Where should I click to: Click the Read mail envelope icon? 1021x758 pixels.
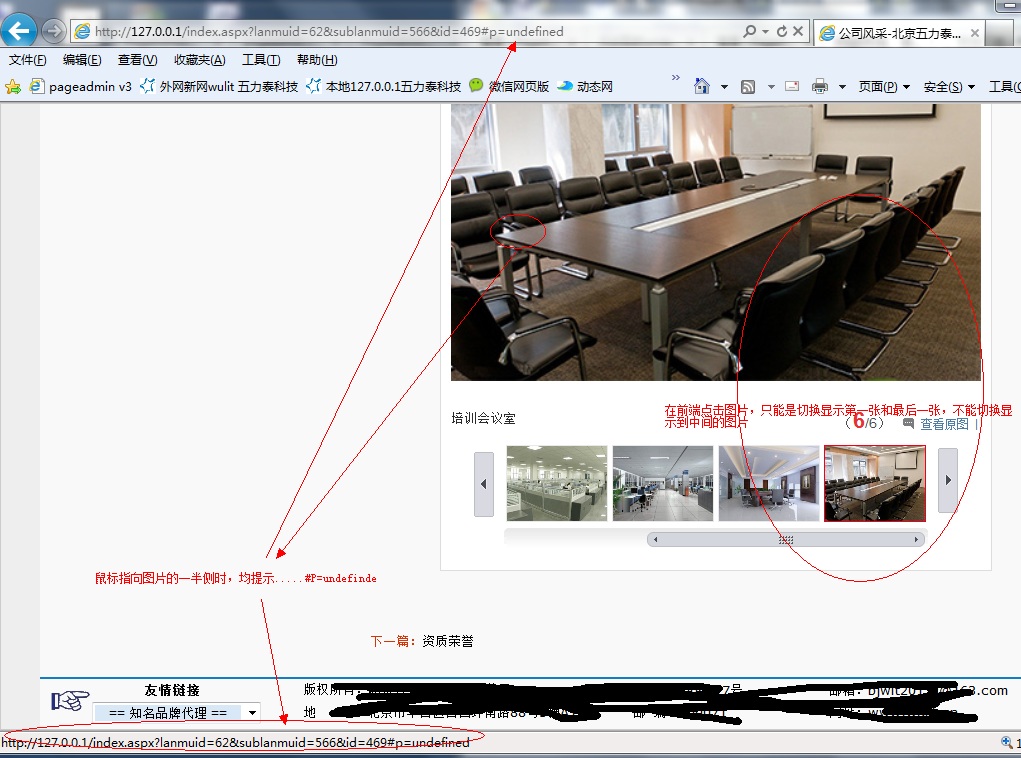(x=792, y=87)
